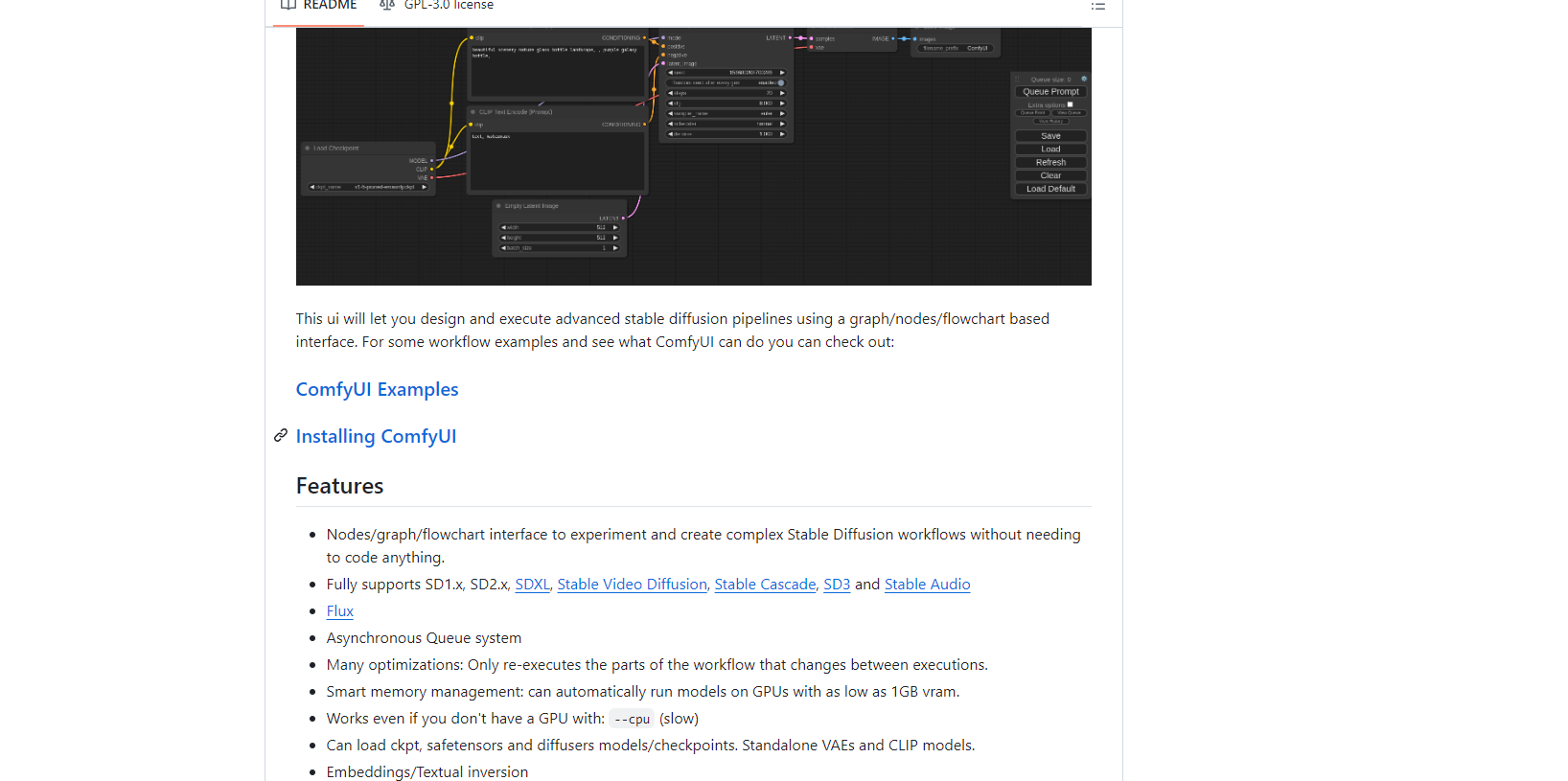Tick the Extra options checkbox
The height and width of the screenshot is (781, 1568).
click(x=1070, y=104)
